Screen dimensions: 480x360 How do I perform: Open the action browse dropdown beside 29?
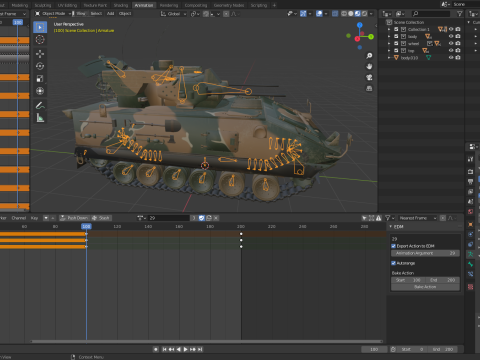tap(142, 218)
